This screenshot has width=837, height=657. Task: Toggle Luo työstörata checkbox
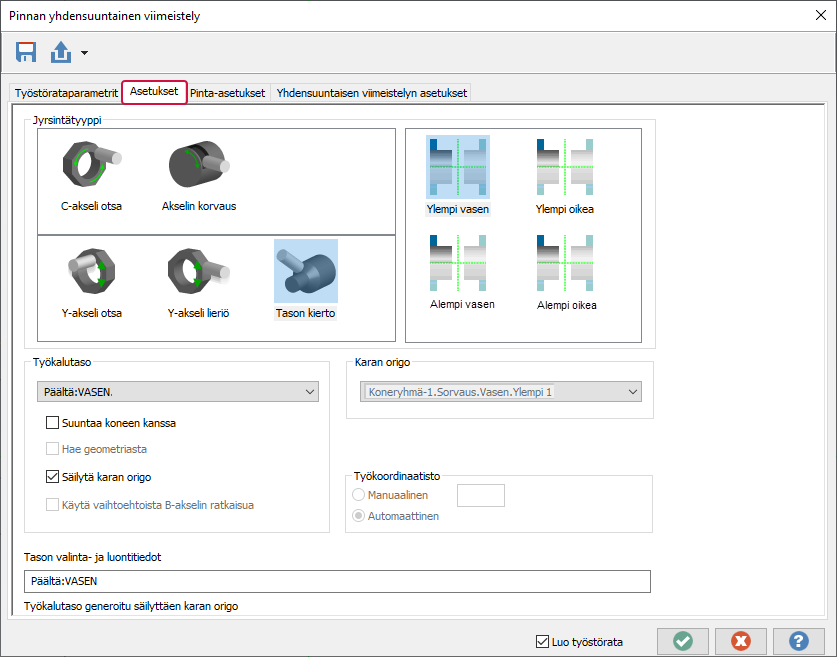(x=543, y=642)
